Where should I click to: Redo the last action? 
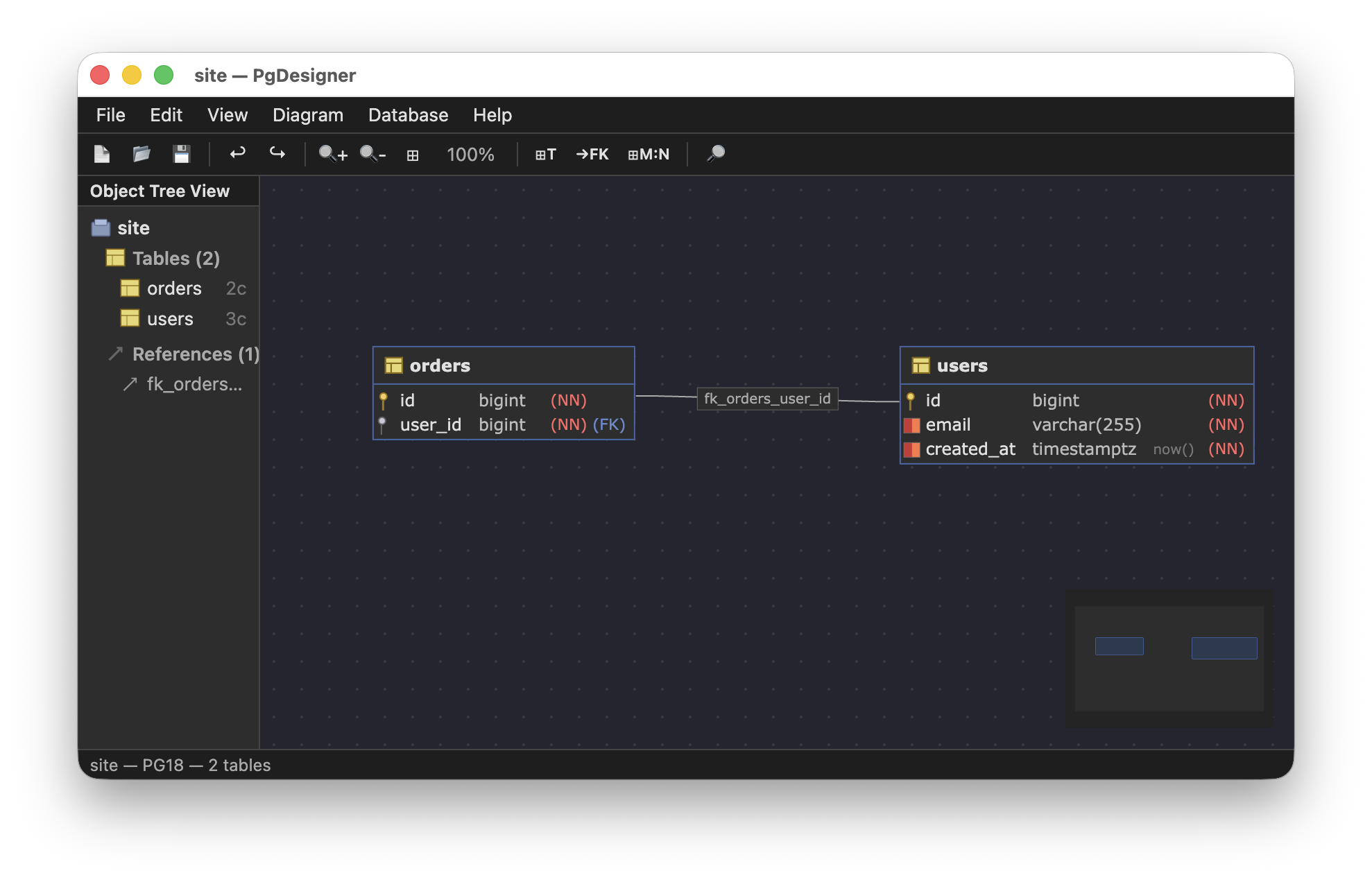point(277,154)
